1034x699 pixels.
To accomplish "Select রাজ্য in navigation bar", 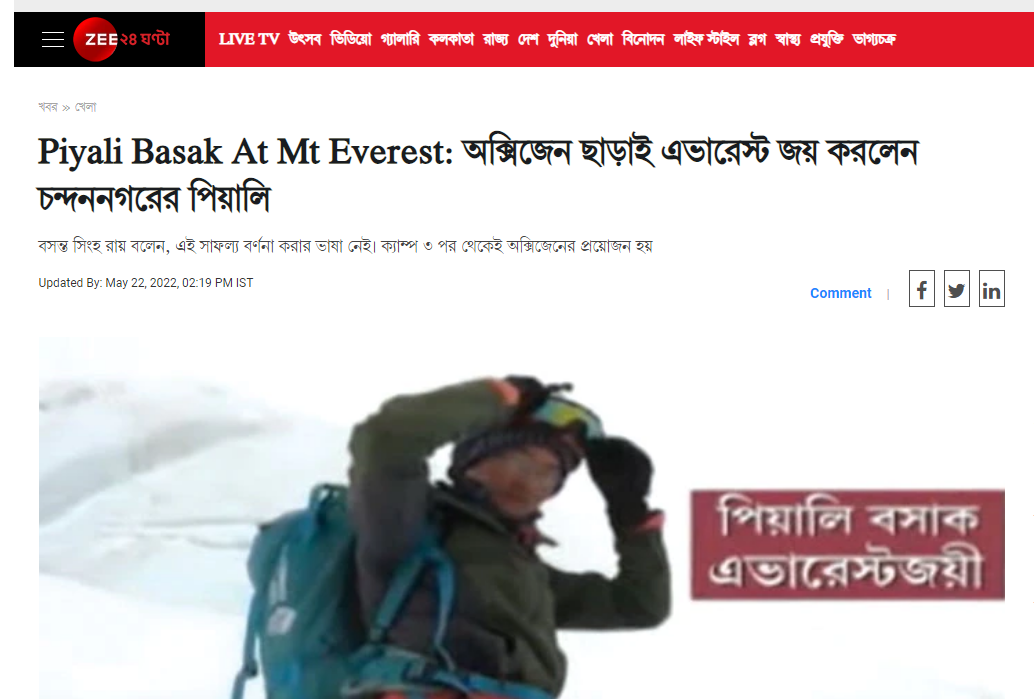I will click(496, 40).
